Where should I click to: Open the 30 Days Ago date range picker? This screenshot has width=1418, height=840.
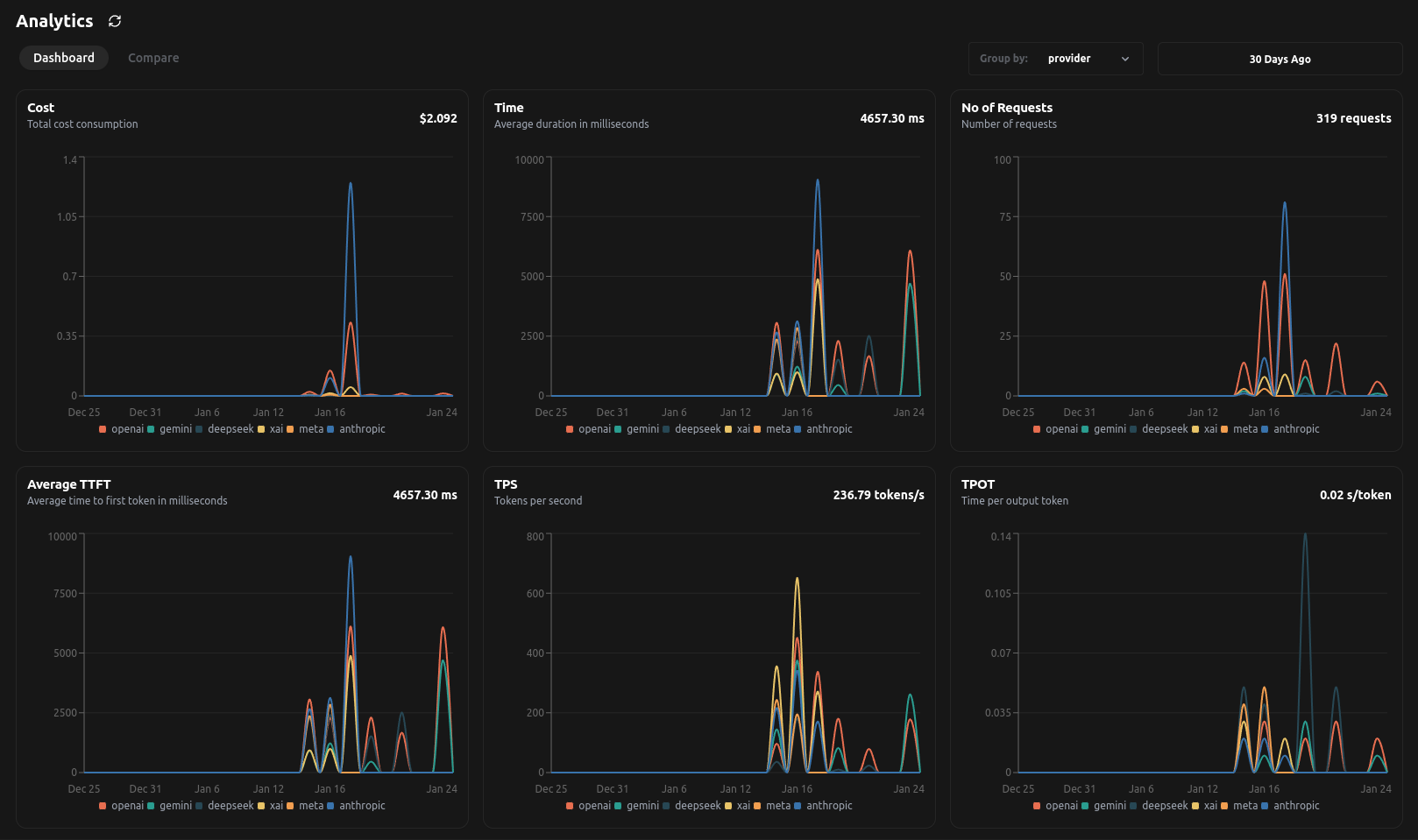pos(1280,59)
